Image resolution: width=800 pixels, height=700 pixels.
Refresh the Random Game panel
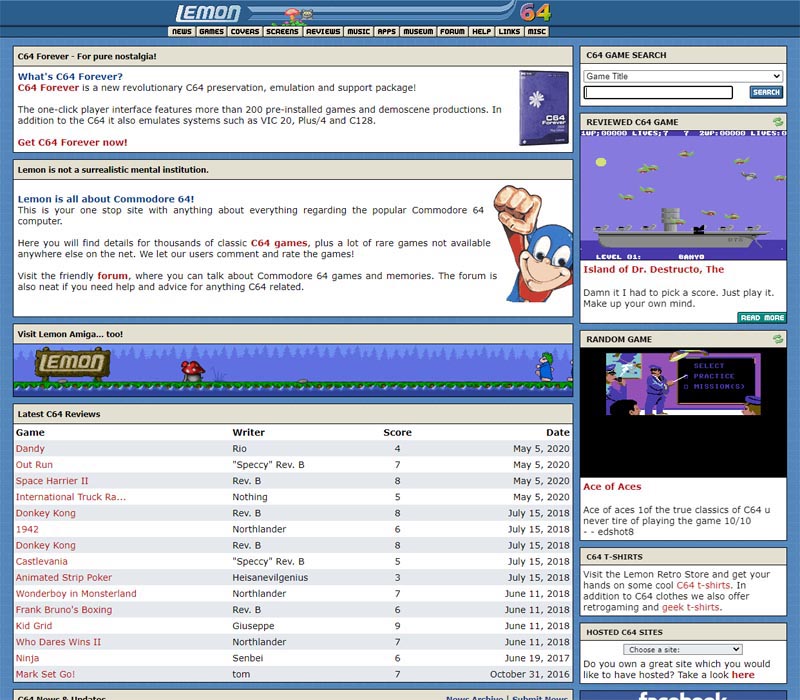coord(778,339)
